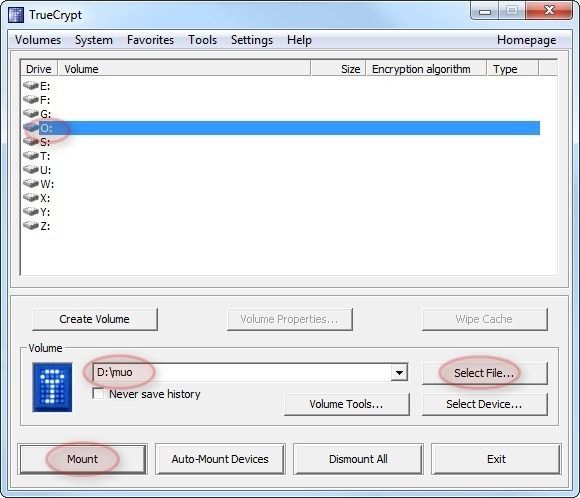Open the Volumes menu
This screenshot has width=580, height=498.
point(38,40)
